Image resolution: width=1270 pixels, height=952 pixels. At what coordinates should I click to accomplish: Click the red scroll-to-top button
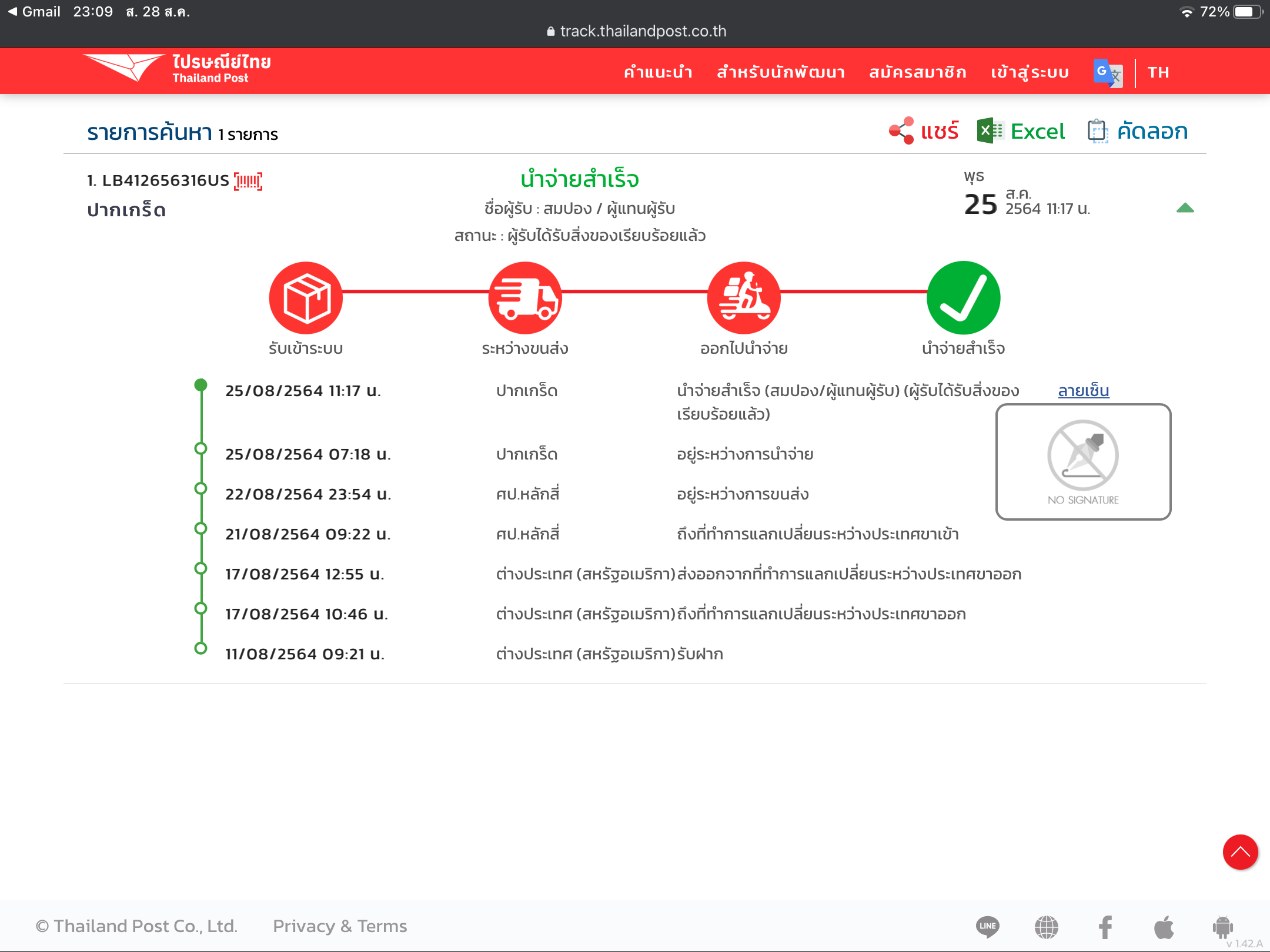[1240, 852]
